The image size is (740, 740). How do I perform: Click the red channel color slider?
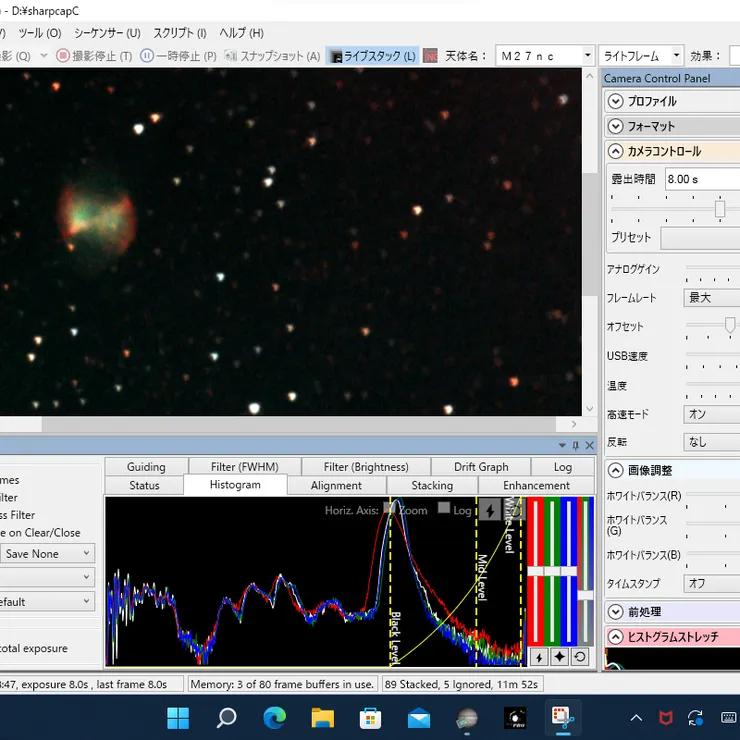(x=535, y=570)
